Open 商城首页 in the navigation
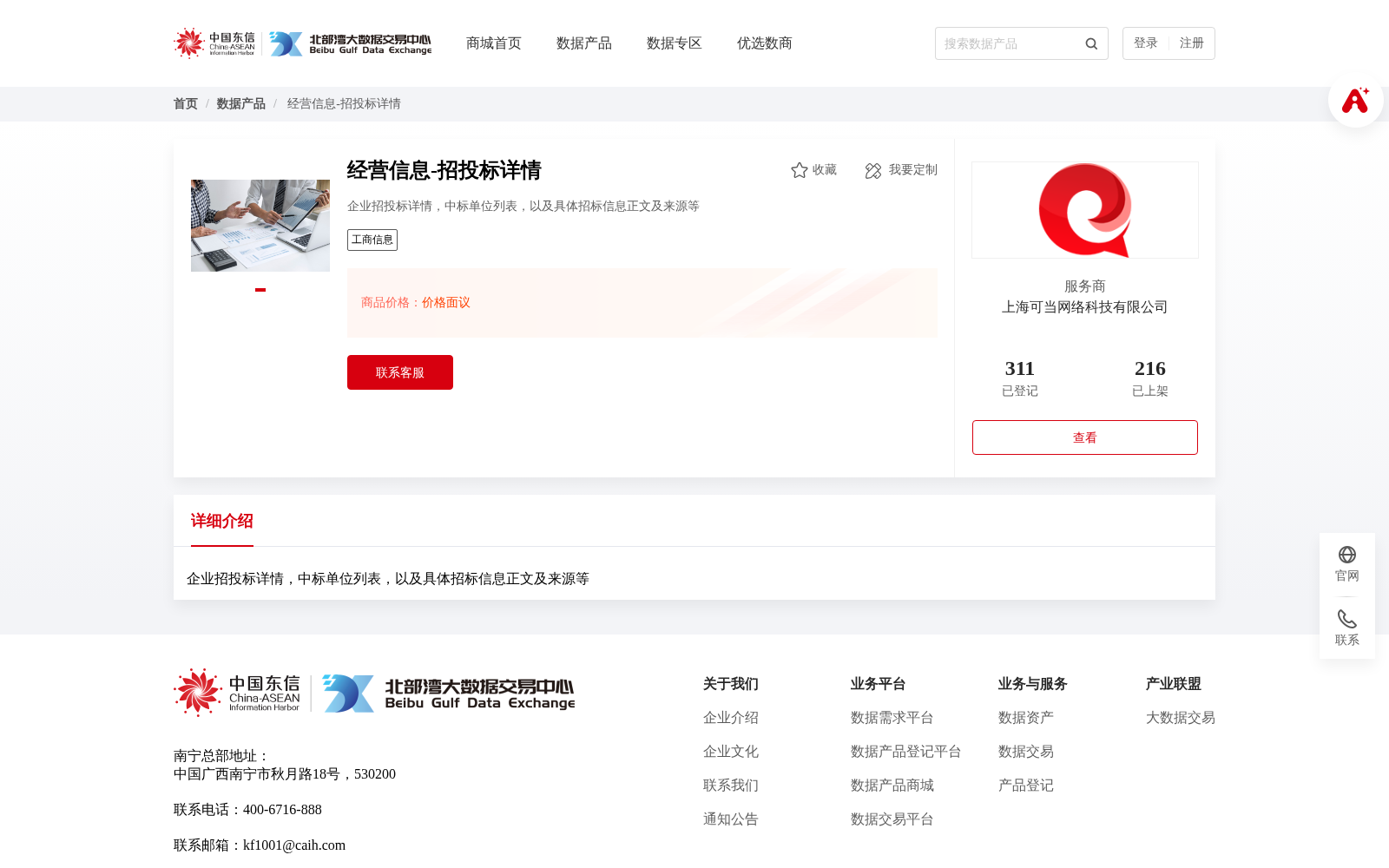 click(x=494, y=43)
